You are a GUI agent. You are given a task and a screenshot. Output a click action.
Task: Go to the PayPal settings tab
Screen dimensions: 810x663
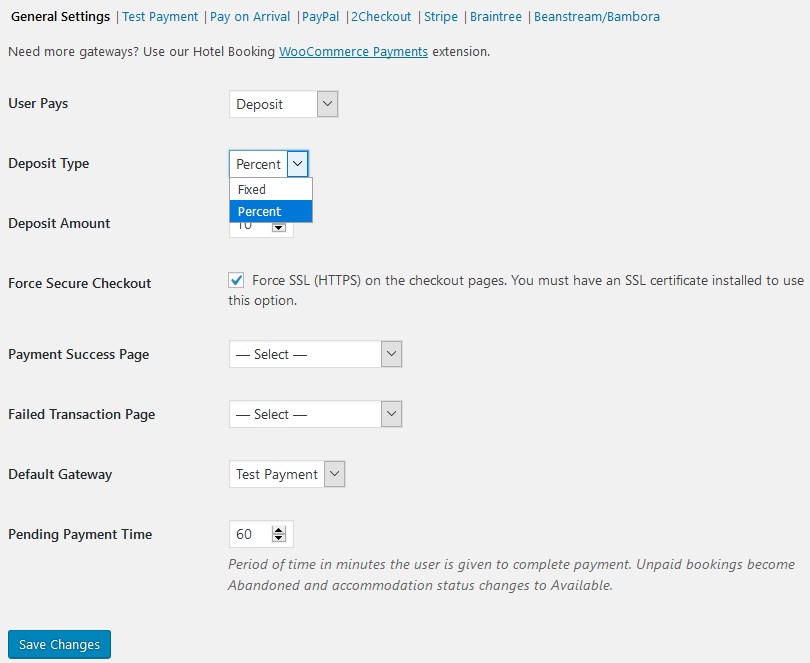coord(320,17)
